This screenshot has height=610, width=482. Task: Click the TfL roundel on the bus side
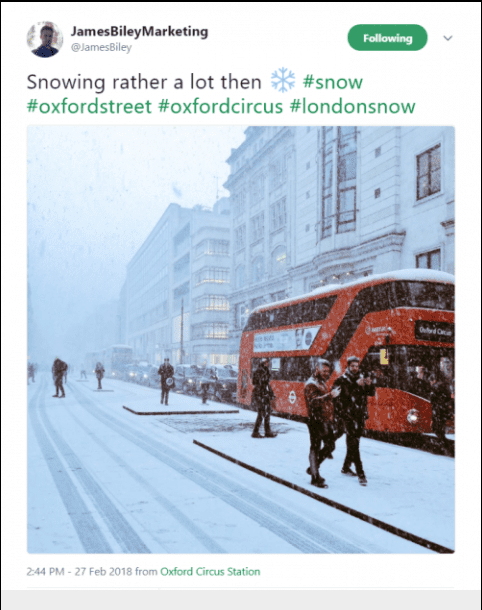point(292,397)
